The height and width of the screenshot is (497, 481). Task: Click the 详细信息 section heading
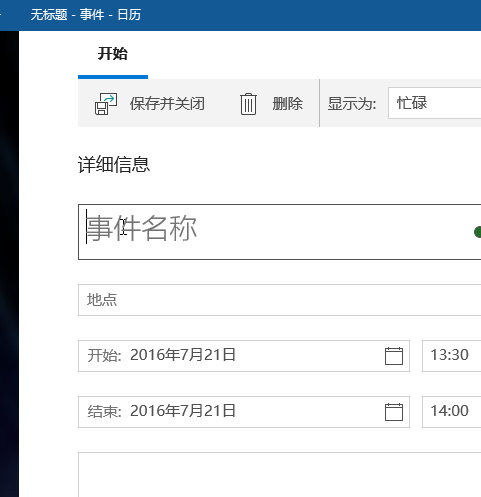pos(114,165)
